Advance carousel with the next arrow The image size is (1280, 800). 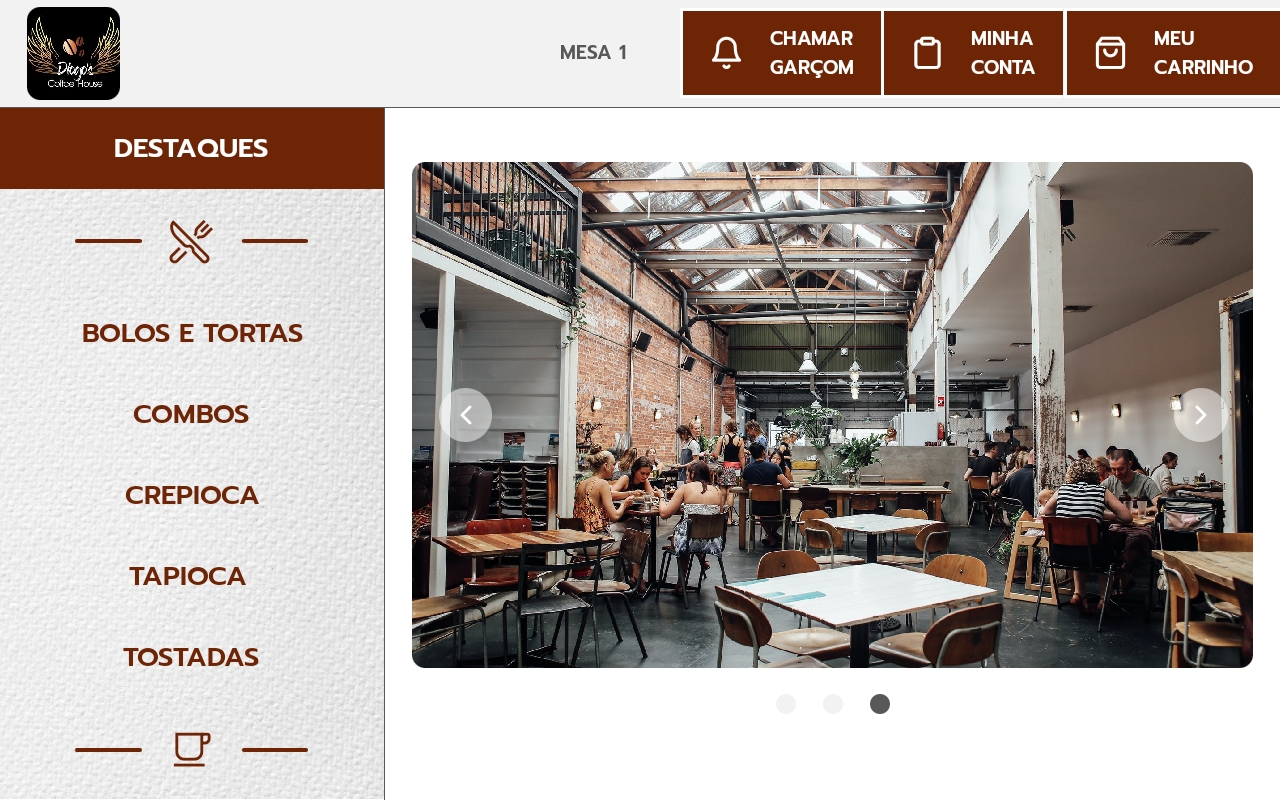(x=1200, y=415)
